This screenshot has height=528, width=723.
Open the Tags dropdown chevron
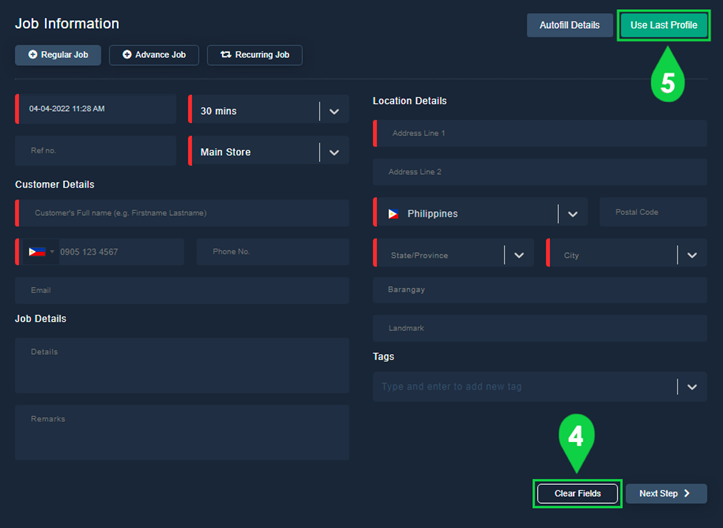pyautogui.click(x=692, y=387)
